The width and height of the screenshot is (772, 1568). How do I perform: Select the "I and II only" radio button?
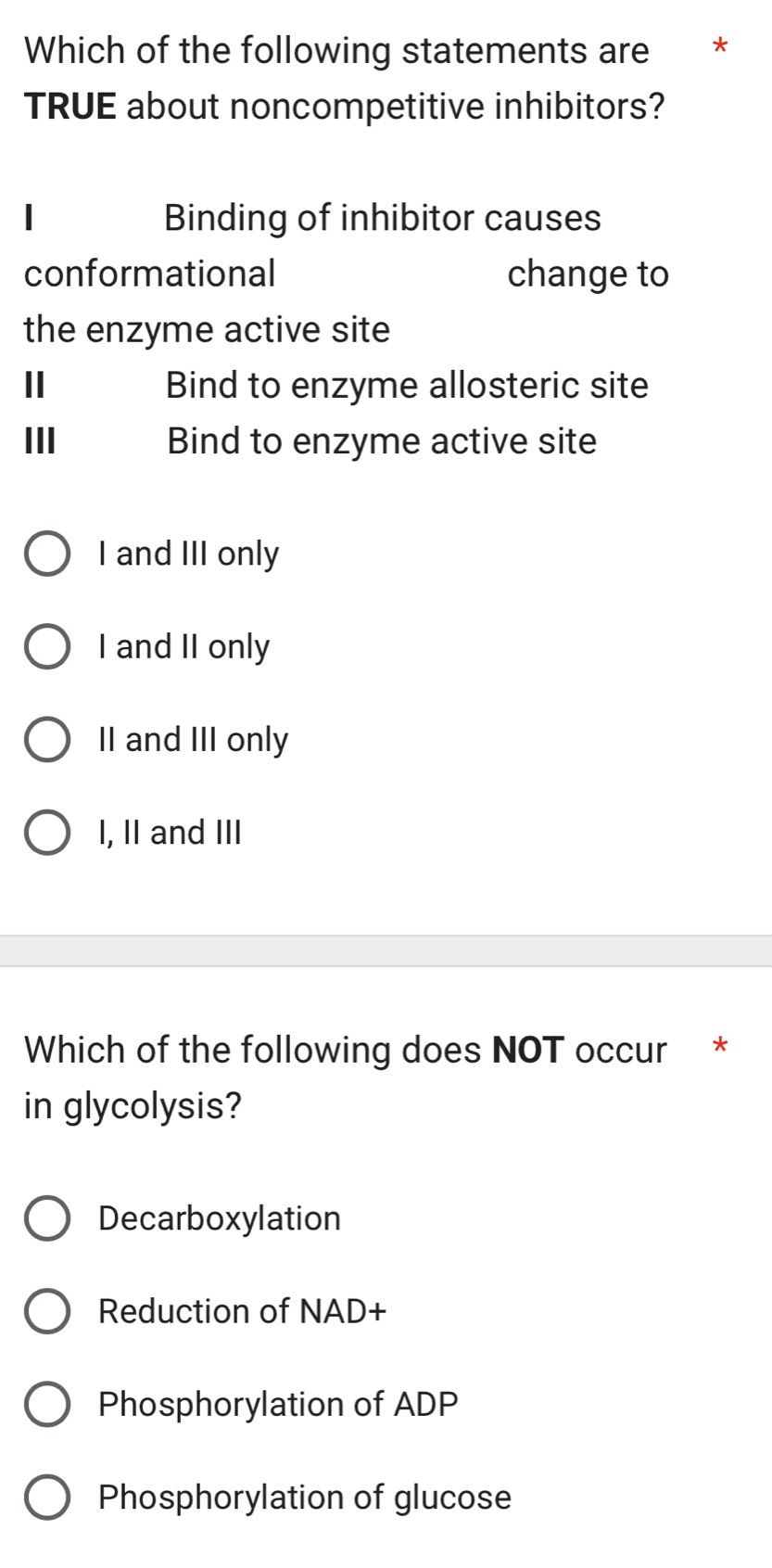(47, 646)
